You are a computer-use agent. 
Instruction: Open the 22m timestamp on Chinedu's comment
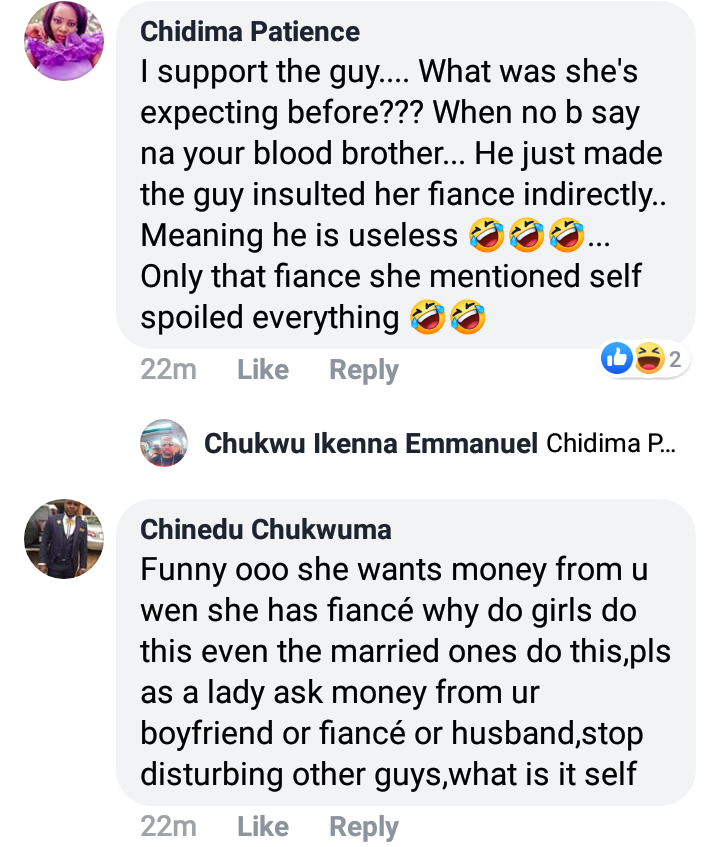(168, 827)
